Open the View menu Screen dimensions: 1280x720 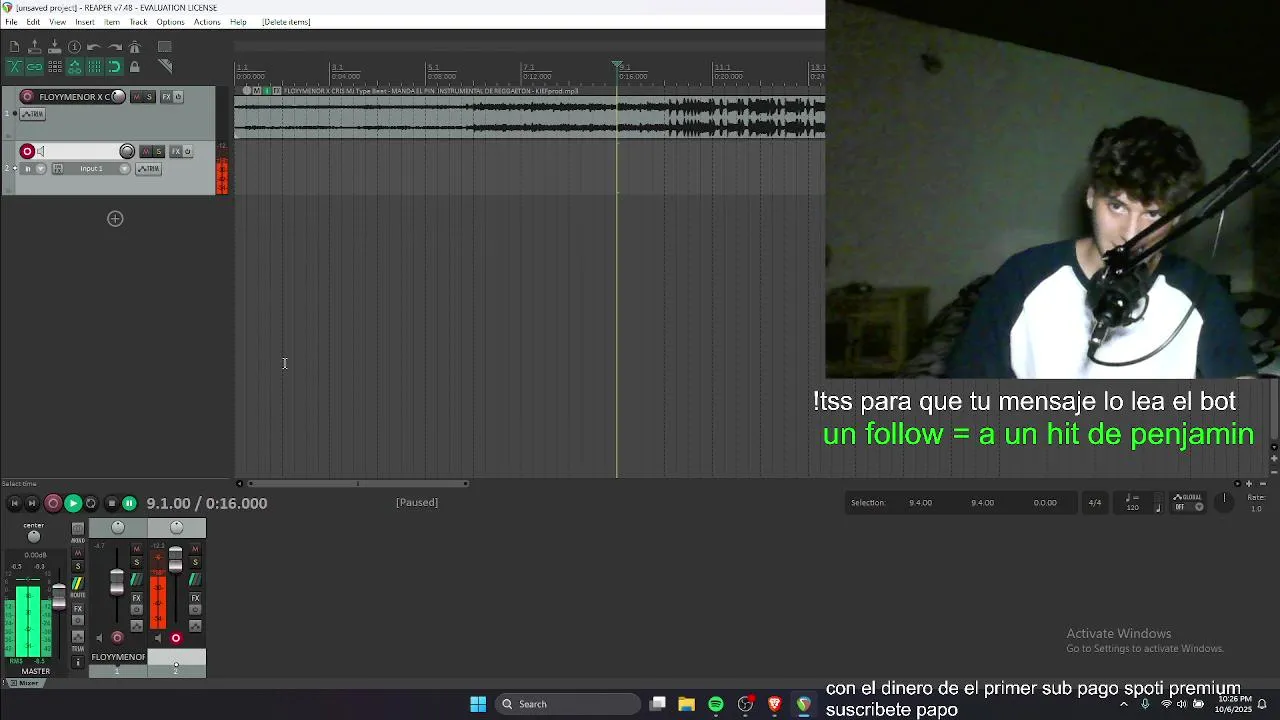click(58, 22)
